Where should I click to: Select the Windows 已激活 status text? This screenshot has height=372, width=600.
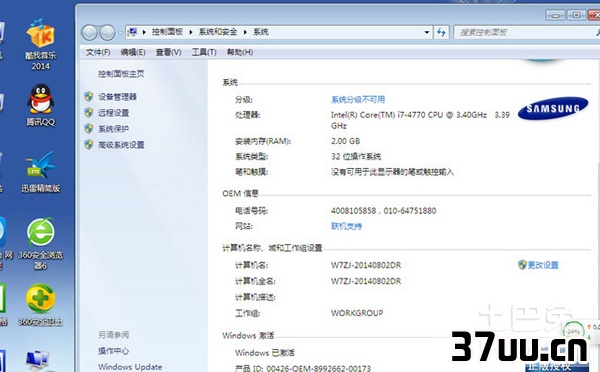coord(265,352)
